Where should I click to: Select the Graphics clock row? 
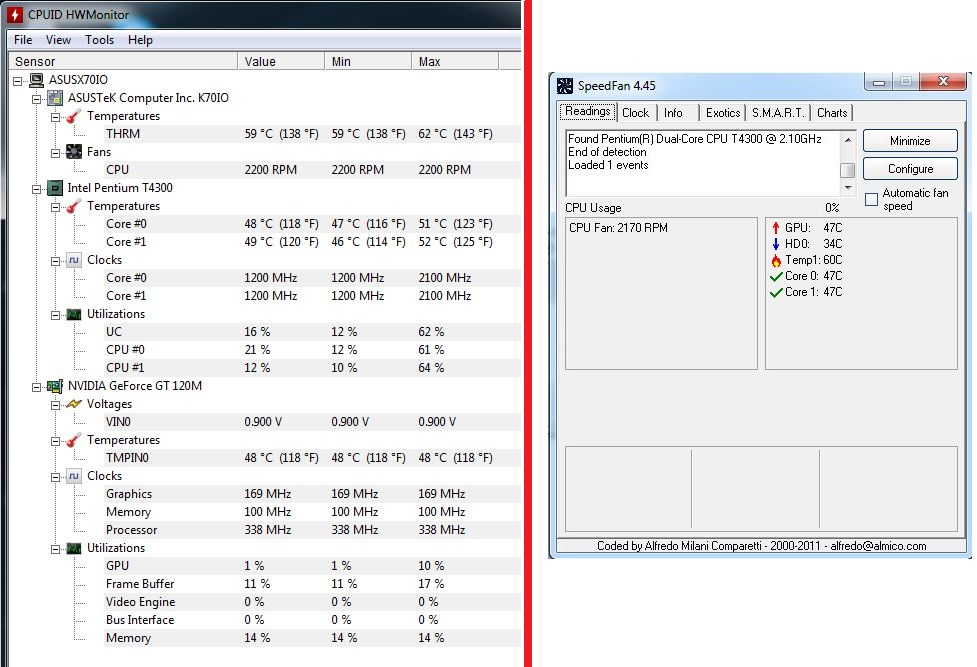tap(313, 494)
